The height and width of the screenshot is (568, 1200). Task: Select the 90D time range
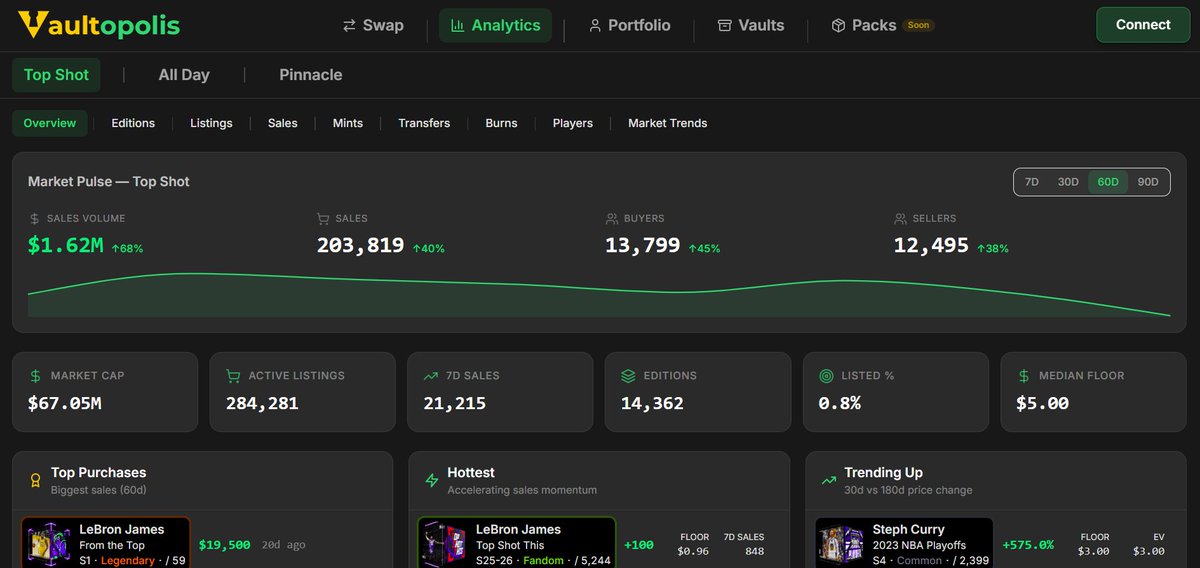(1148, 182)
